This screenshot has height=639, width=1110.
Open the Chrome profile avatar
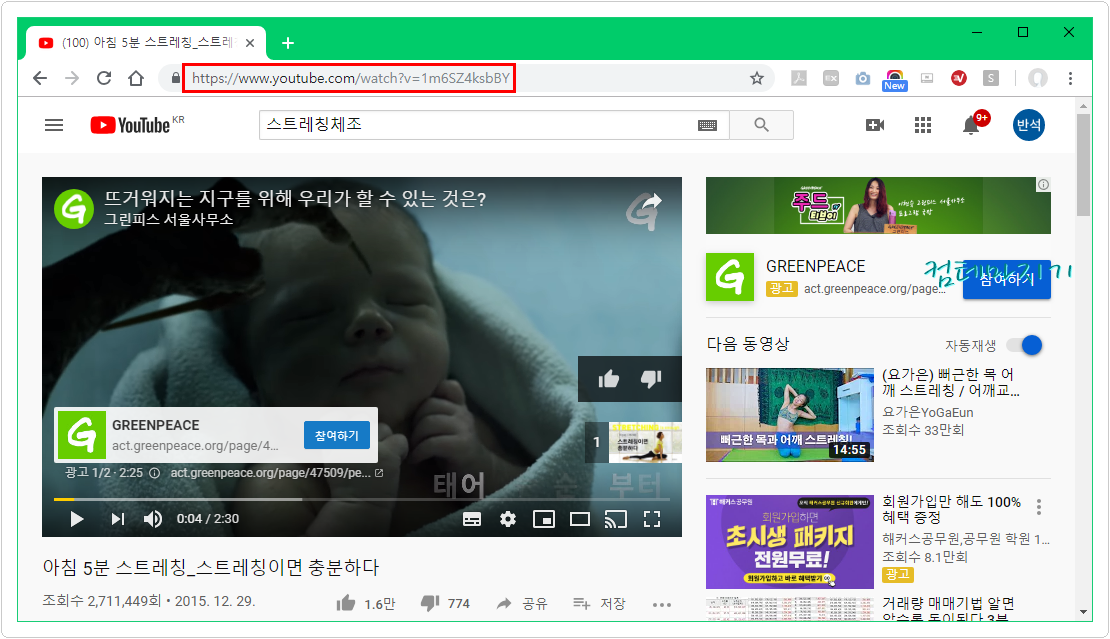click(1038, 78)
